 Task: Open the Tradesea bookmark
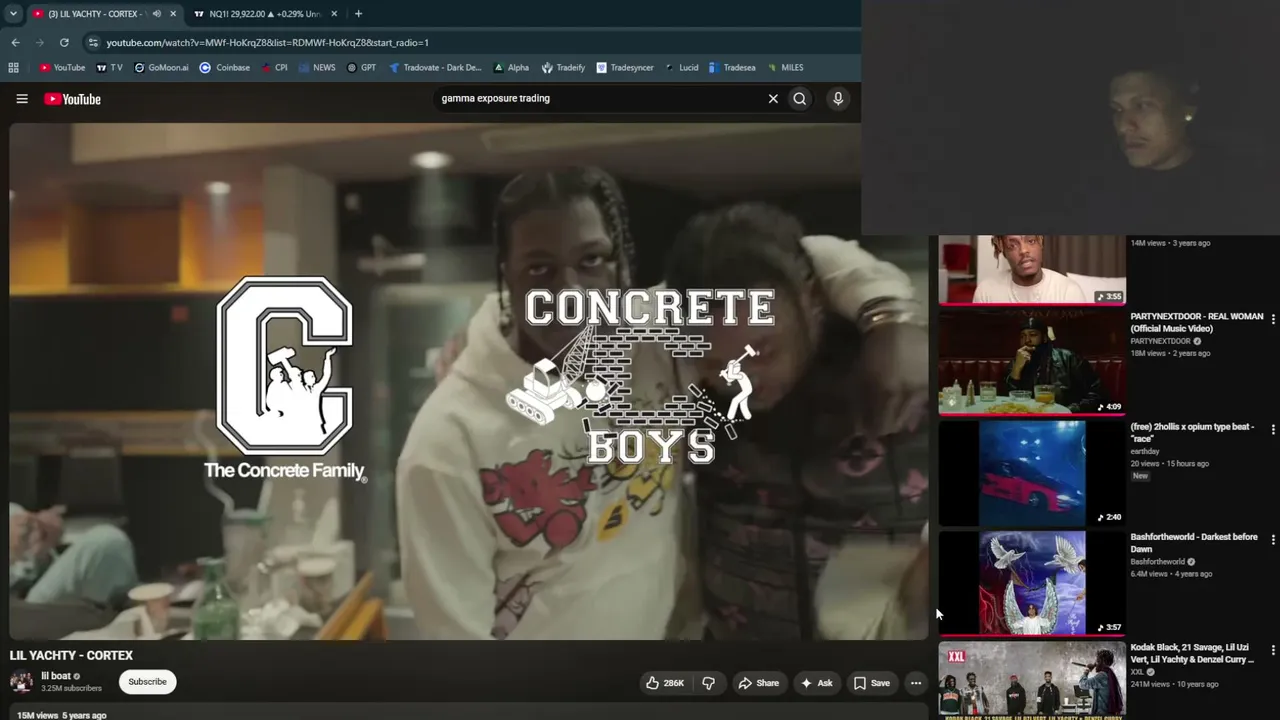pyautogui.click(x=732, y=68)
